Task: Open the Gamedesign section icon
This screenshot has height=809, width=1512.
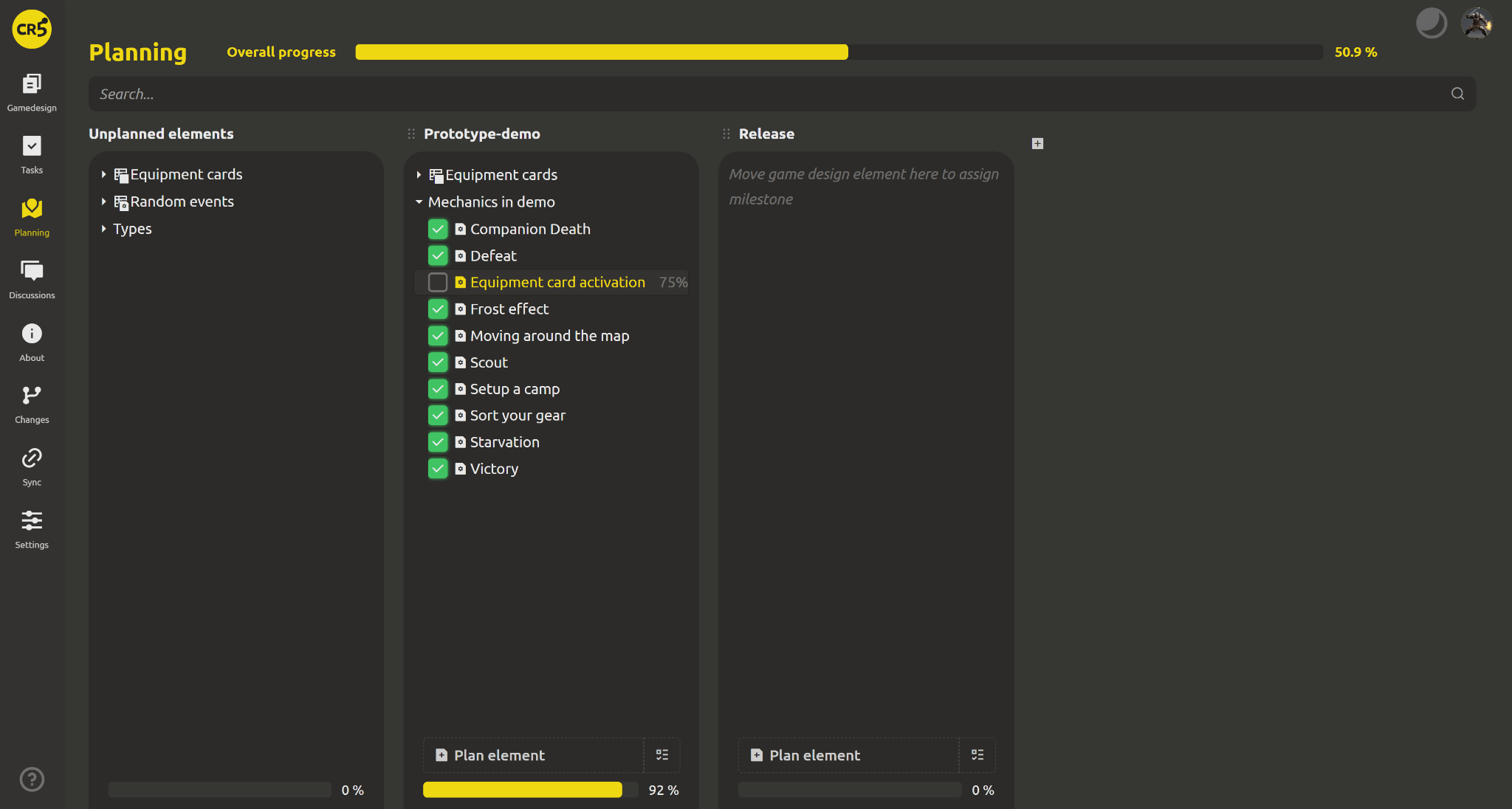Action: coord(32,84)
